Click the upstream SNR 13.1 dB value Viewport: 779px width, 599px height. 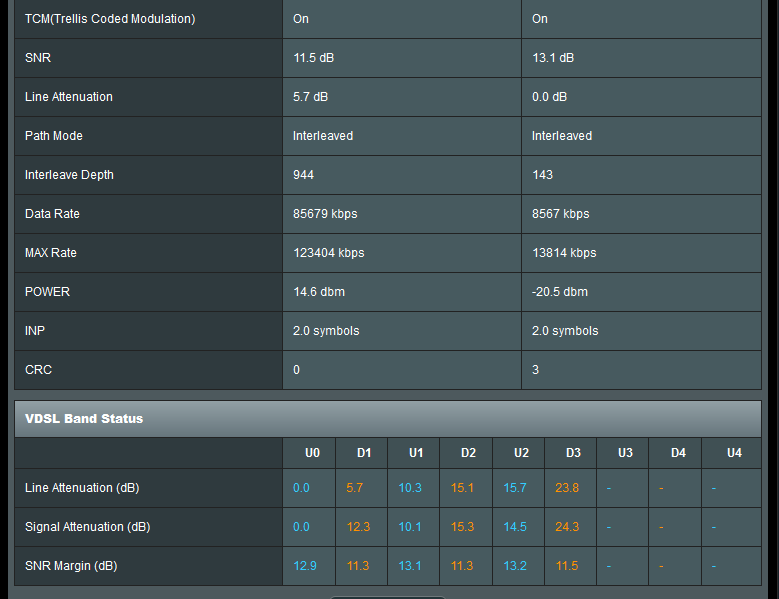click(553, 58)
